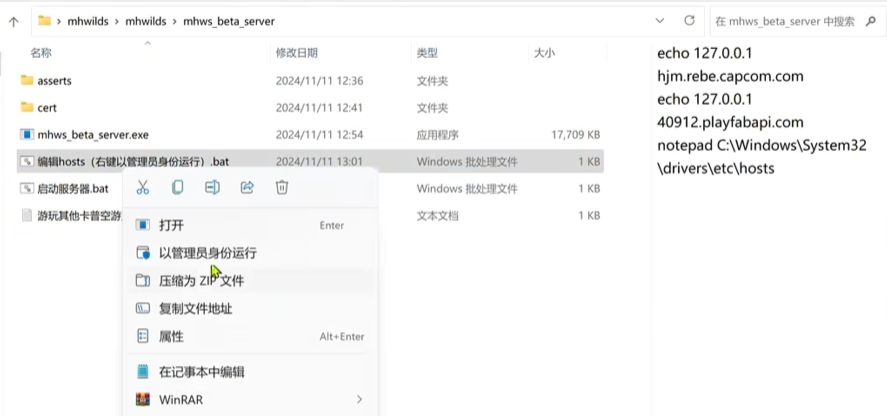Click the chevron before mhws_beta_server in path
887x416 pixels.
click(x=173, y=21)
